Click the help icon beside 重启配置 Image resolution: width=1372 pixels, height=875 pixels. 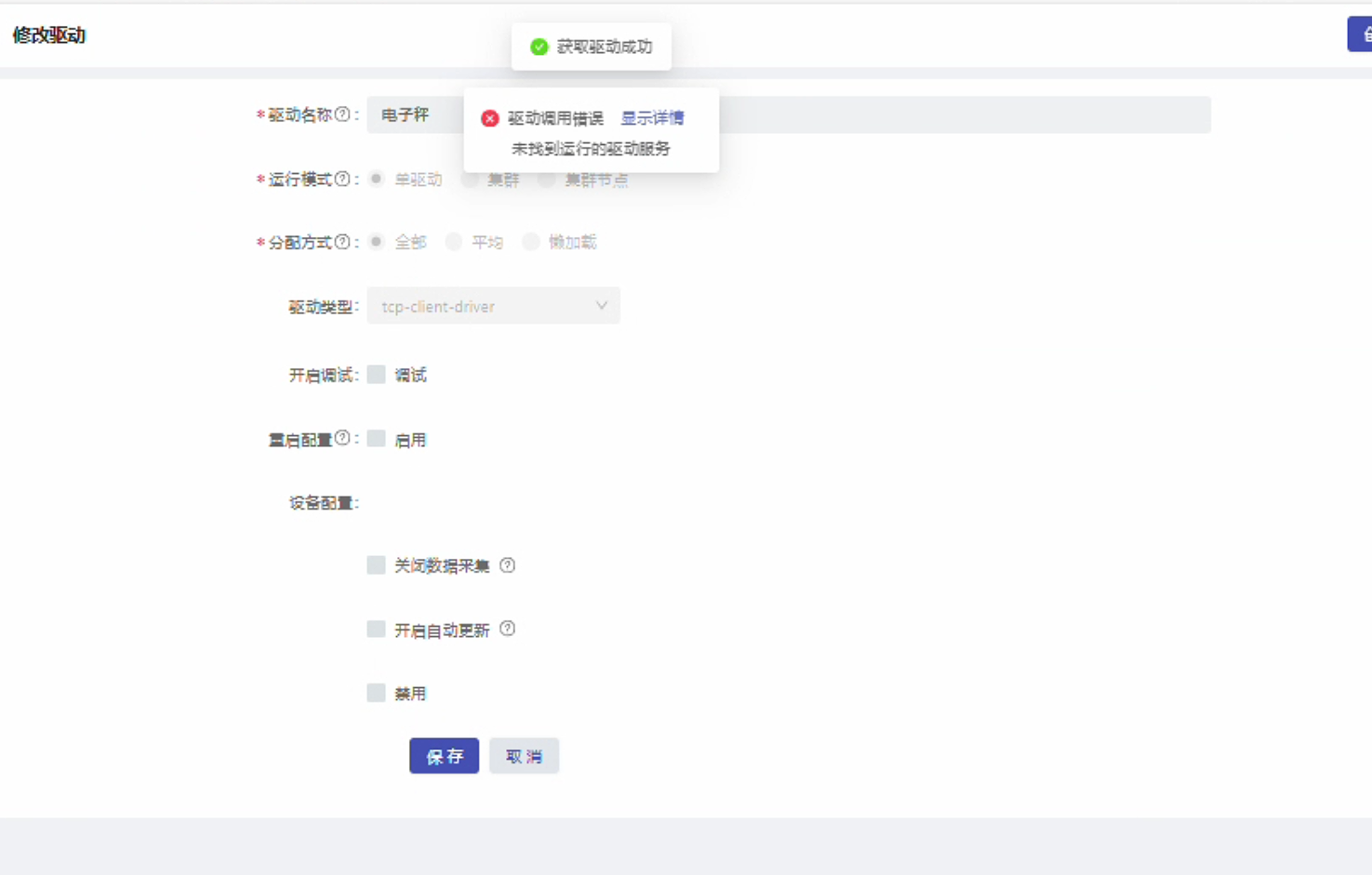click(x=342, y=438)
